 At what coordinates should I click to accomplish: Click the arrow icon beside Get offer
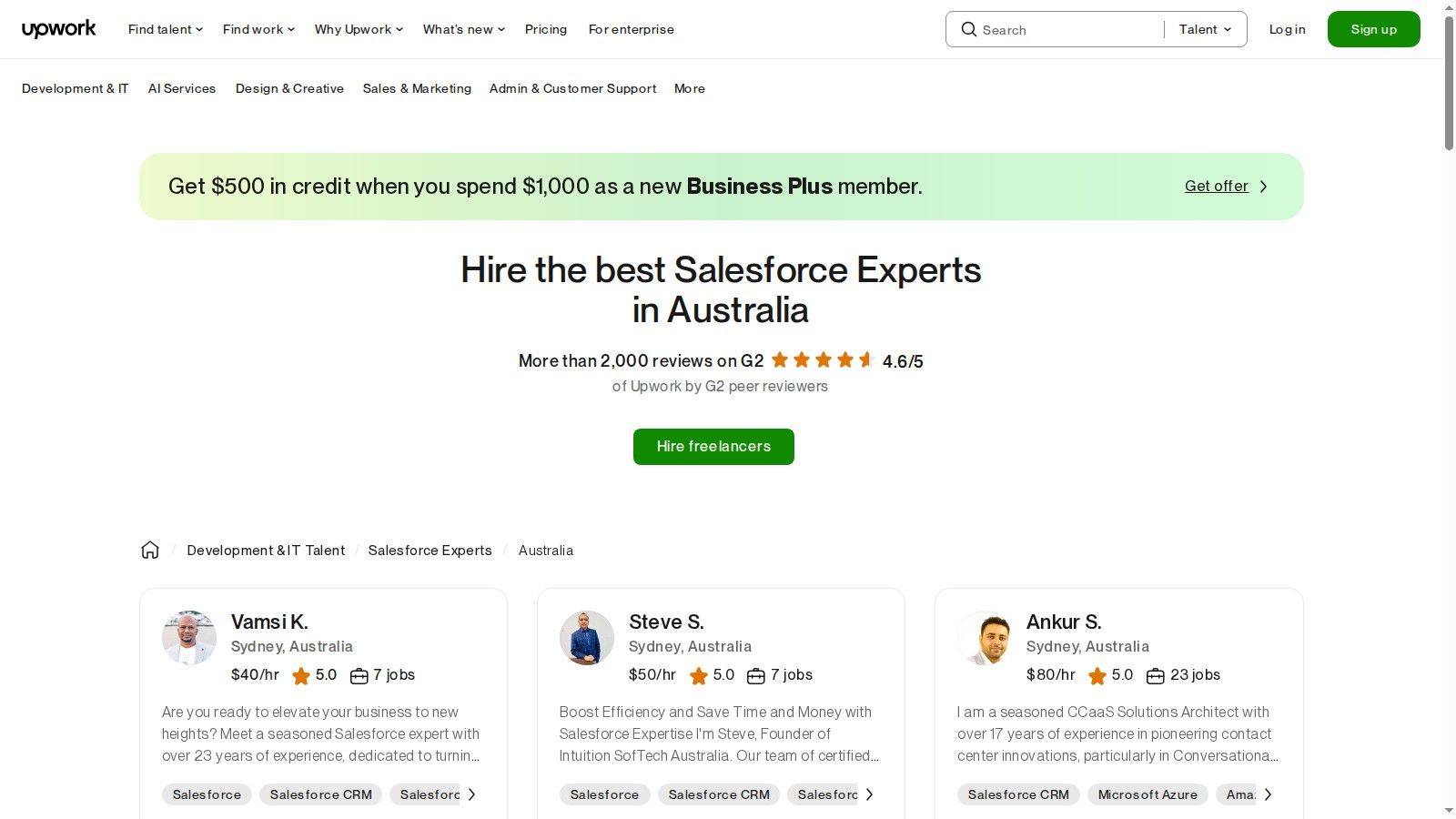tap(1263, 186)
